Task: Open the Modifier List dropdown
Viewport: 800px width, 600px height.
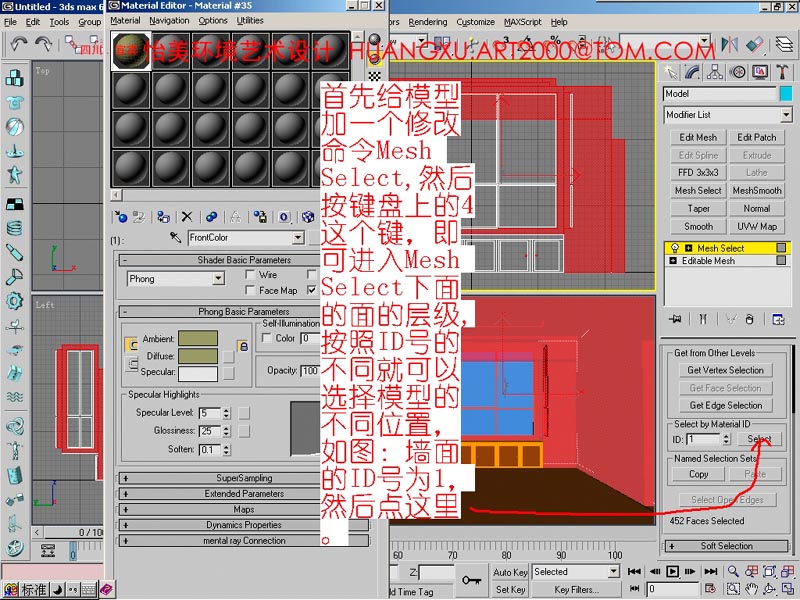Action: tap(786, 115)
